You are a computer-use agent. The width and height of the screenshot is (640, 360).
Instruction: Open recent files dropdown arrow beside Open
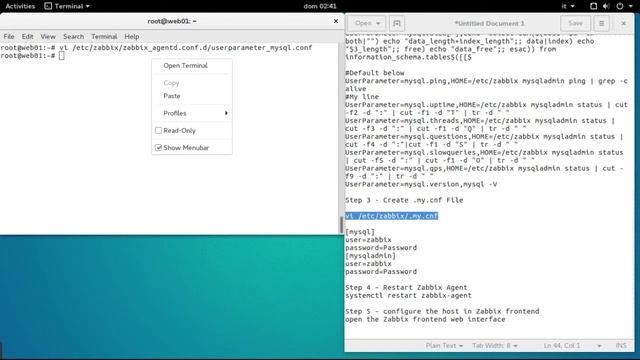(x=378, y=23)
